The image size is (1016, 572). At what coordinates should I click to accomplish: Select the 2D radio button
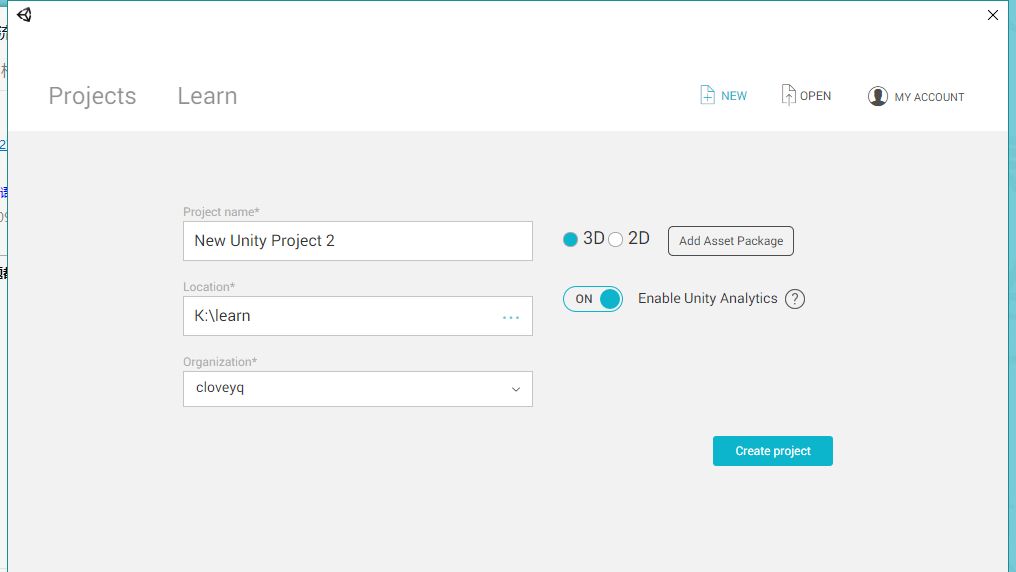pos(616,240)
